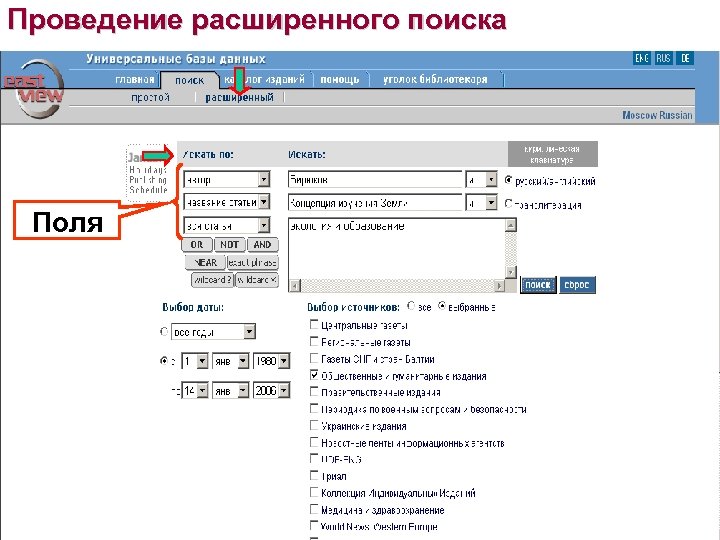Select выбранные sources radio button

(442, 306)
